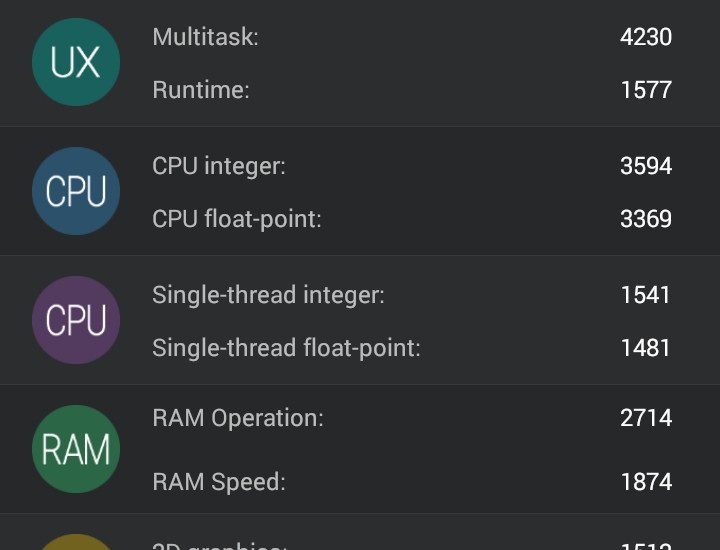The image size is (720, 550).
Task: Tap the RAM Speed label
Action: pyautogui.click(x=218, y=481)
